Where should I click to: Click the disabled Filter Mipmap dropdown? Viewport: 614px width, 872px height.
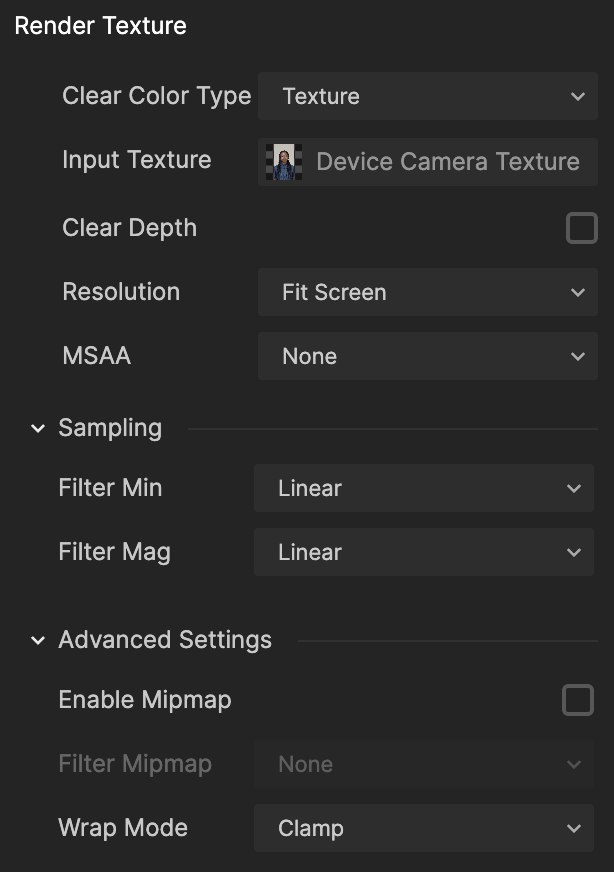click(424, 764)
